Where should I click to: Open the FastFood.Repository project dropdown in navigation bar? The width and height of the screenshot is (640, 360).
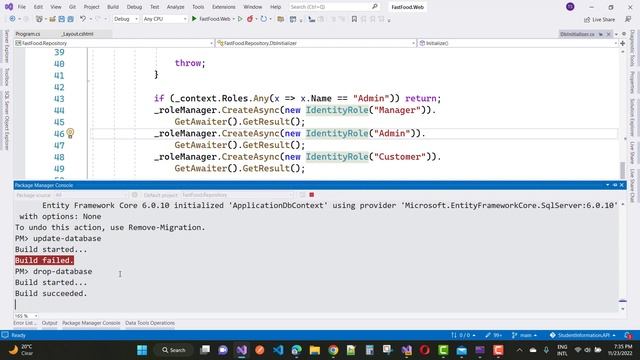114,43
